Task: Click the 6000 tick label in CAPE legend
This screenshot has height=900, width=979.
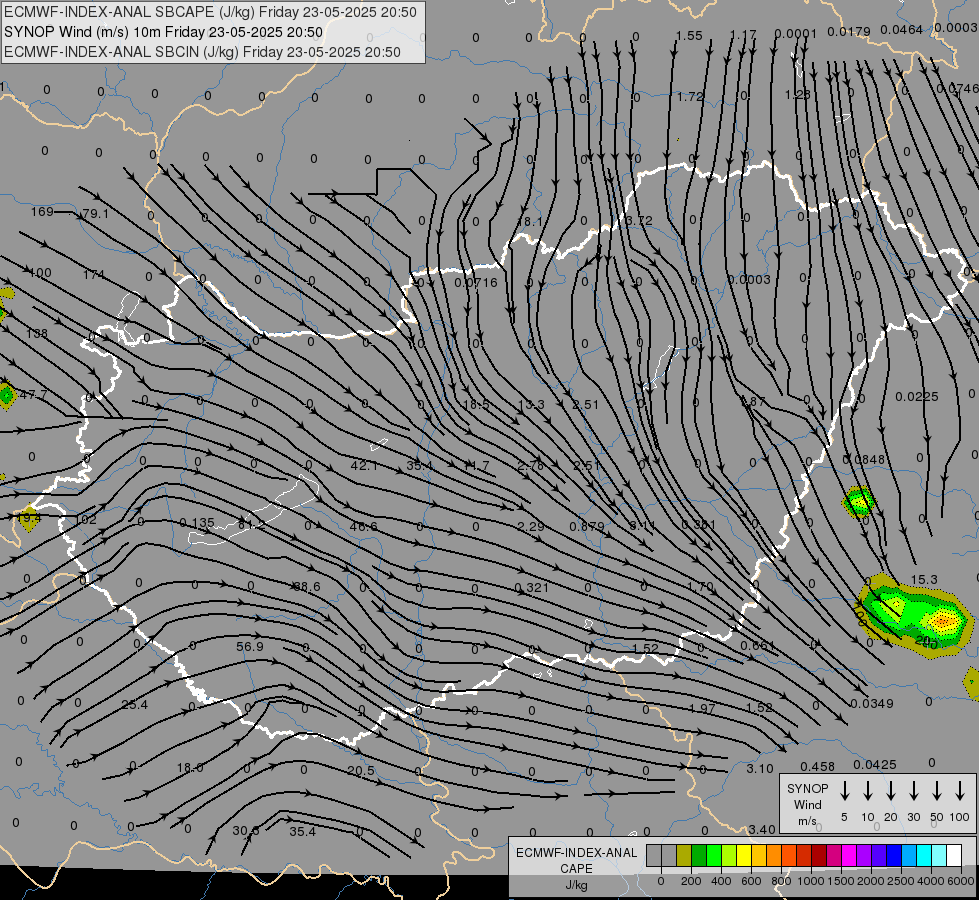Action: click(x=961, y=881)
